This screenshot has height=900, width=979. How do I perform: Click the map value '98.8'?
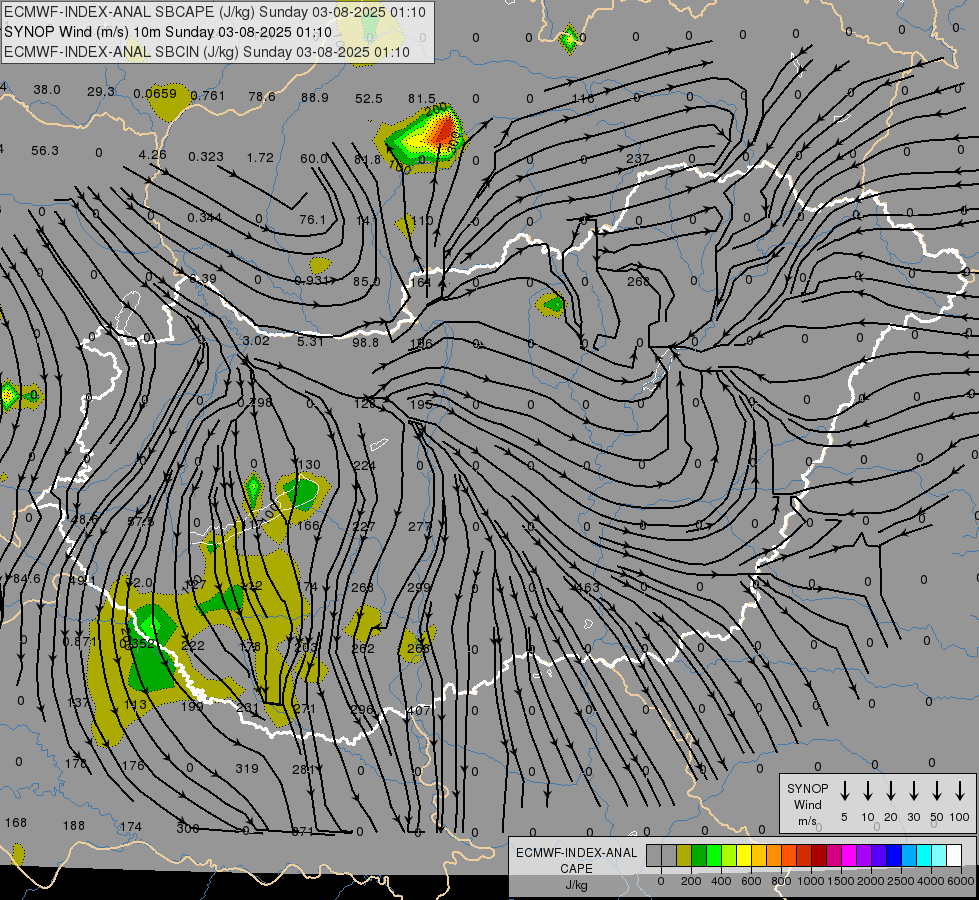coord(365,342)
